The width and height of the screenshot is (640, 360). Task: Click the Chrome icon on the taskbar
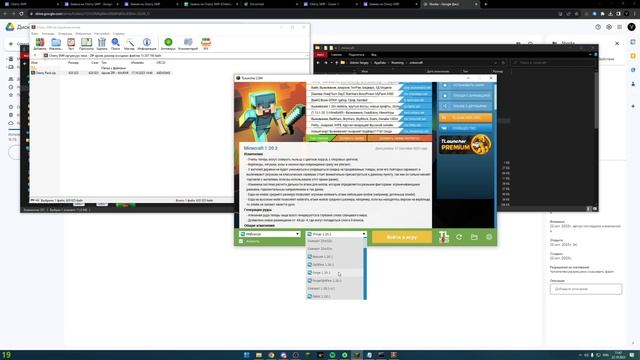click(x=271, y=355)
